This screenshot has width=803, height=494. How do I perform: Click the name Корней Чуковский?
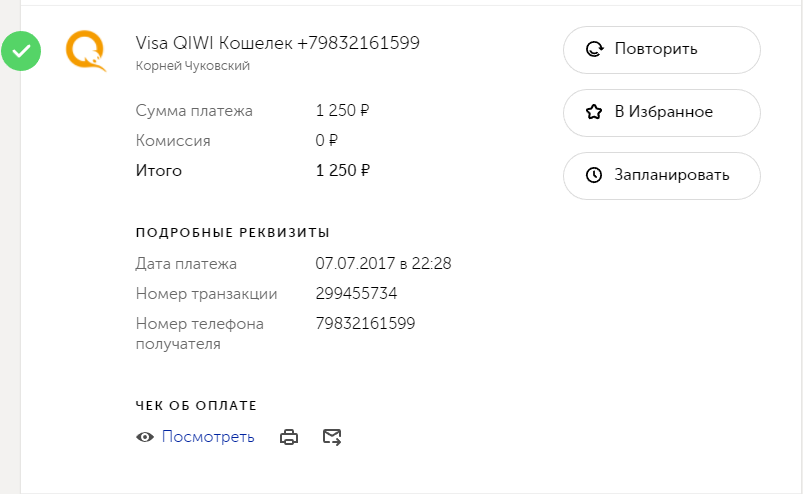coord(192,66)
